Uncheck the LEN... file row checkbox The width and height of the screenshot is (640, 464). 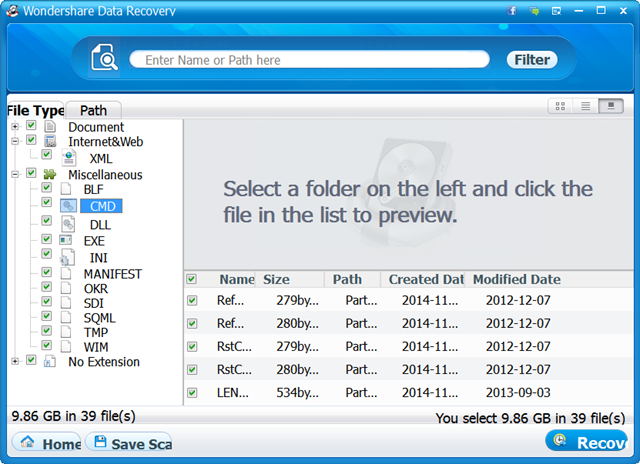pyautogui.click(x=192, y=393)
